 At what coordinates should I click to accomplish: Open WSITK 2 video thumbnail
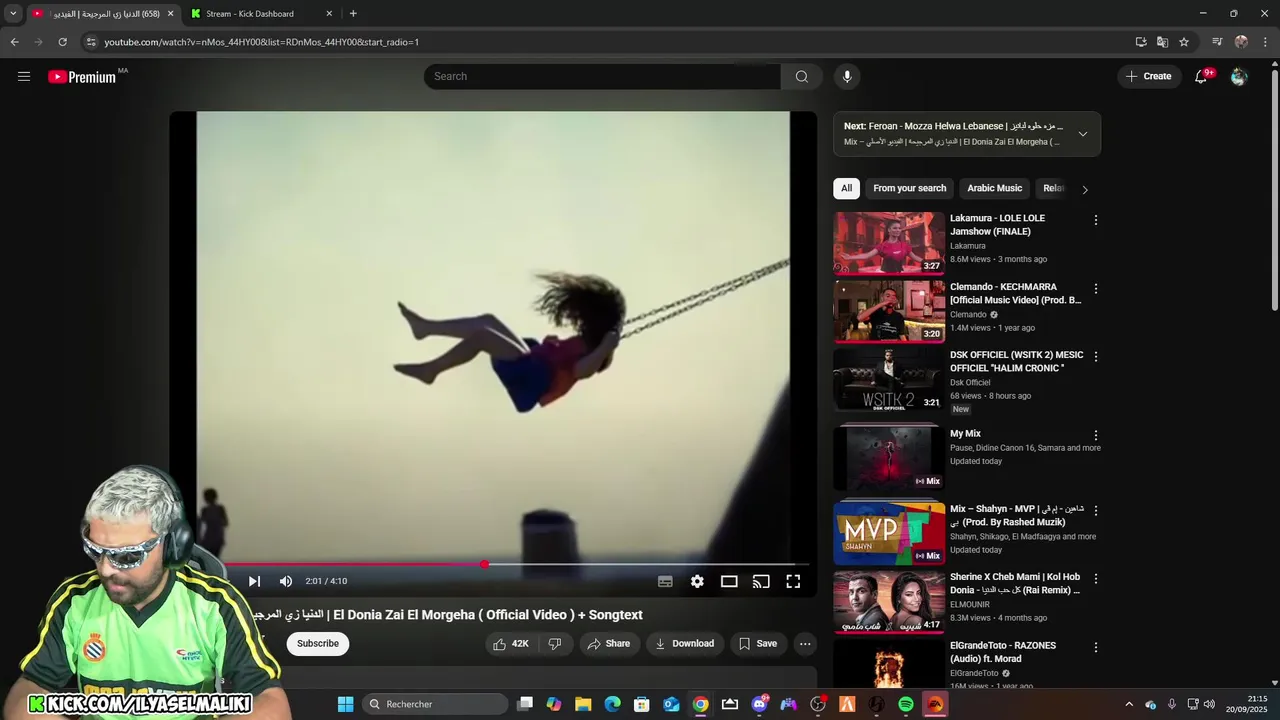pos(889,380)
